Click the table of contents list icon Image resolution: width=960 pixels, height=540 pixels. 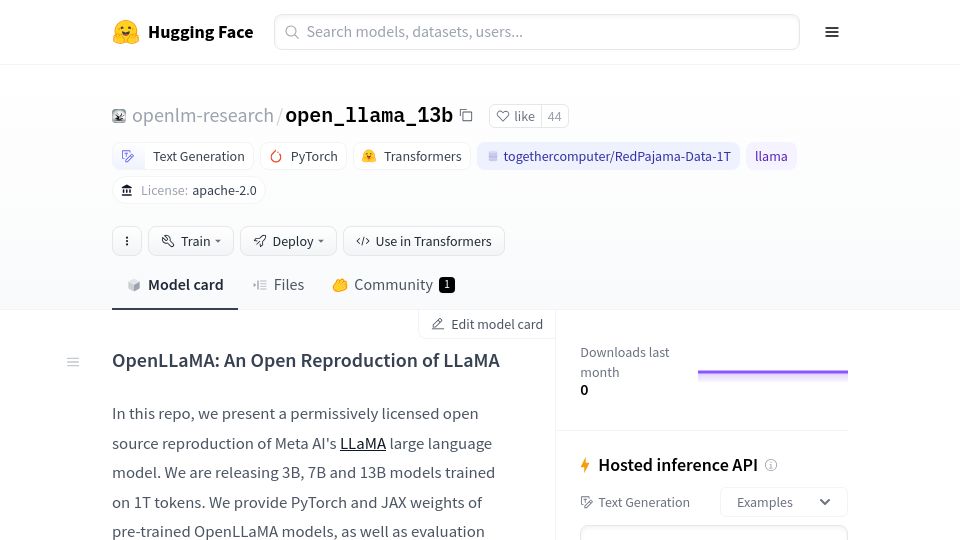[x=73, y=362]
